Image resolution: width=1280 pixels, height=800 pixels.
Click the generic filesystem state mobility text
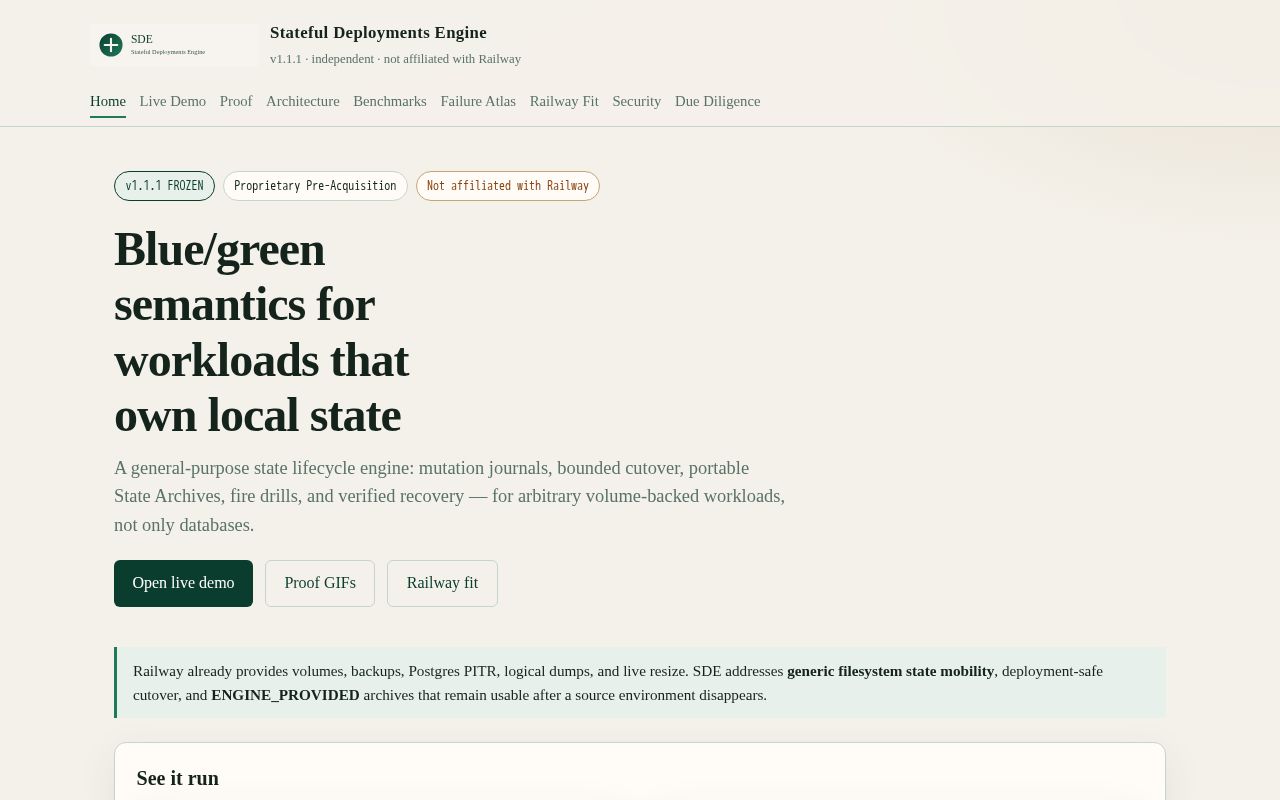(x=890, y=671)
